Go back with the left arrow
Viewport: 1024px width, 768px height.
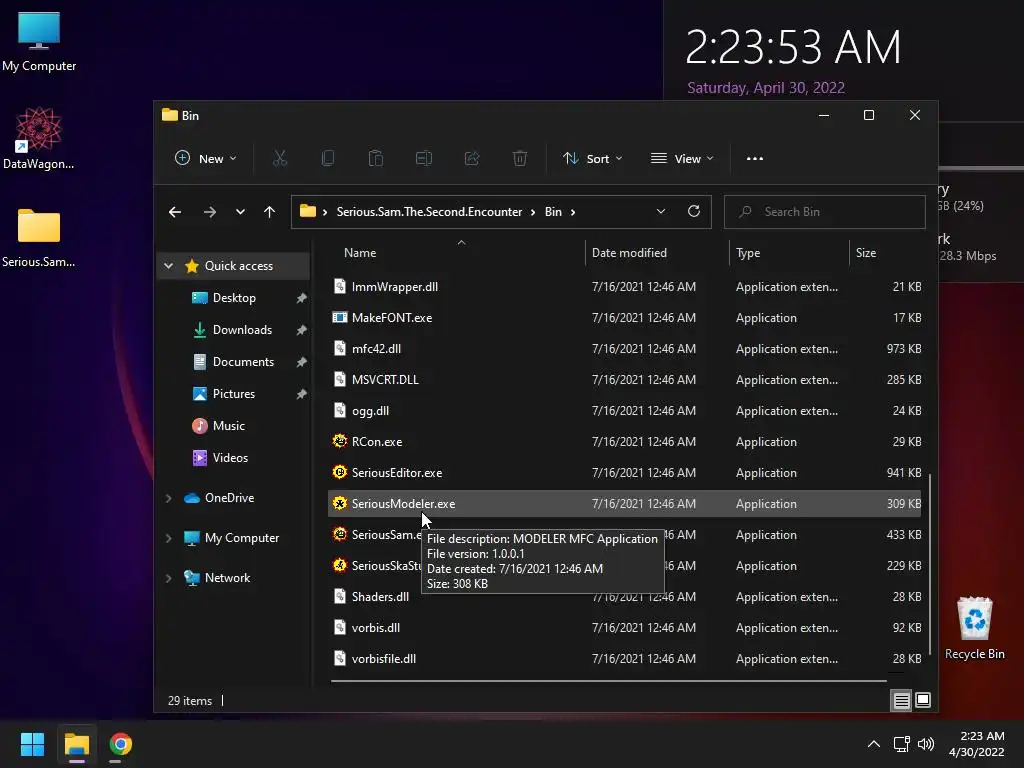(174, 212)
